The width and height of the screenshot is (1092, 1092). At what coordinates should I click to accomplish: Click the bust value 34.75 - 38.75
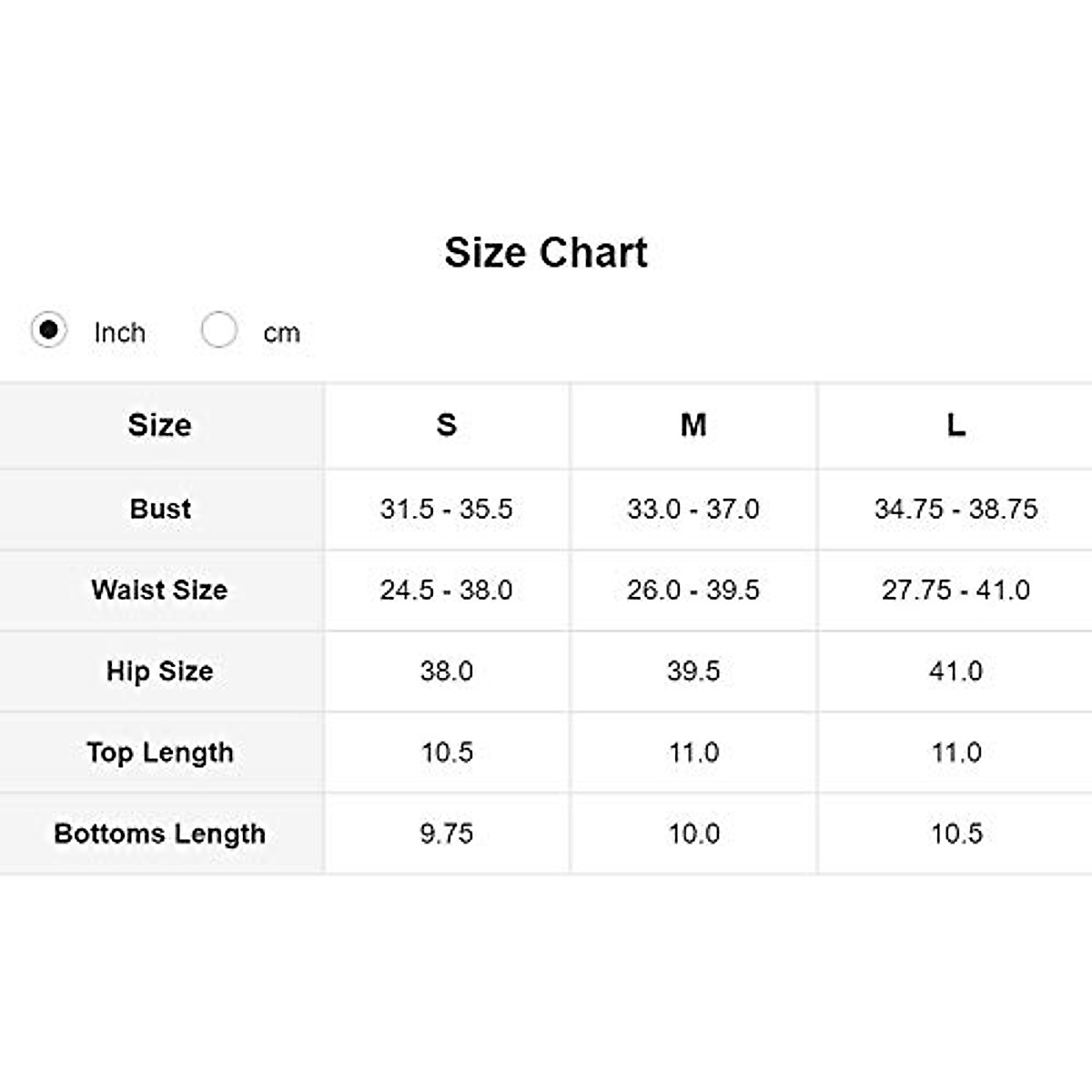[x=955, y=509]
